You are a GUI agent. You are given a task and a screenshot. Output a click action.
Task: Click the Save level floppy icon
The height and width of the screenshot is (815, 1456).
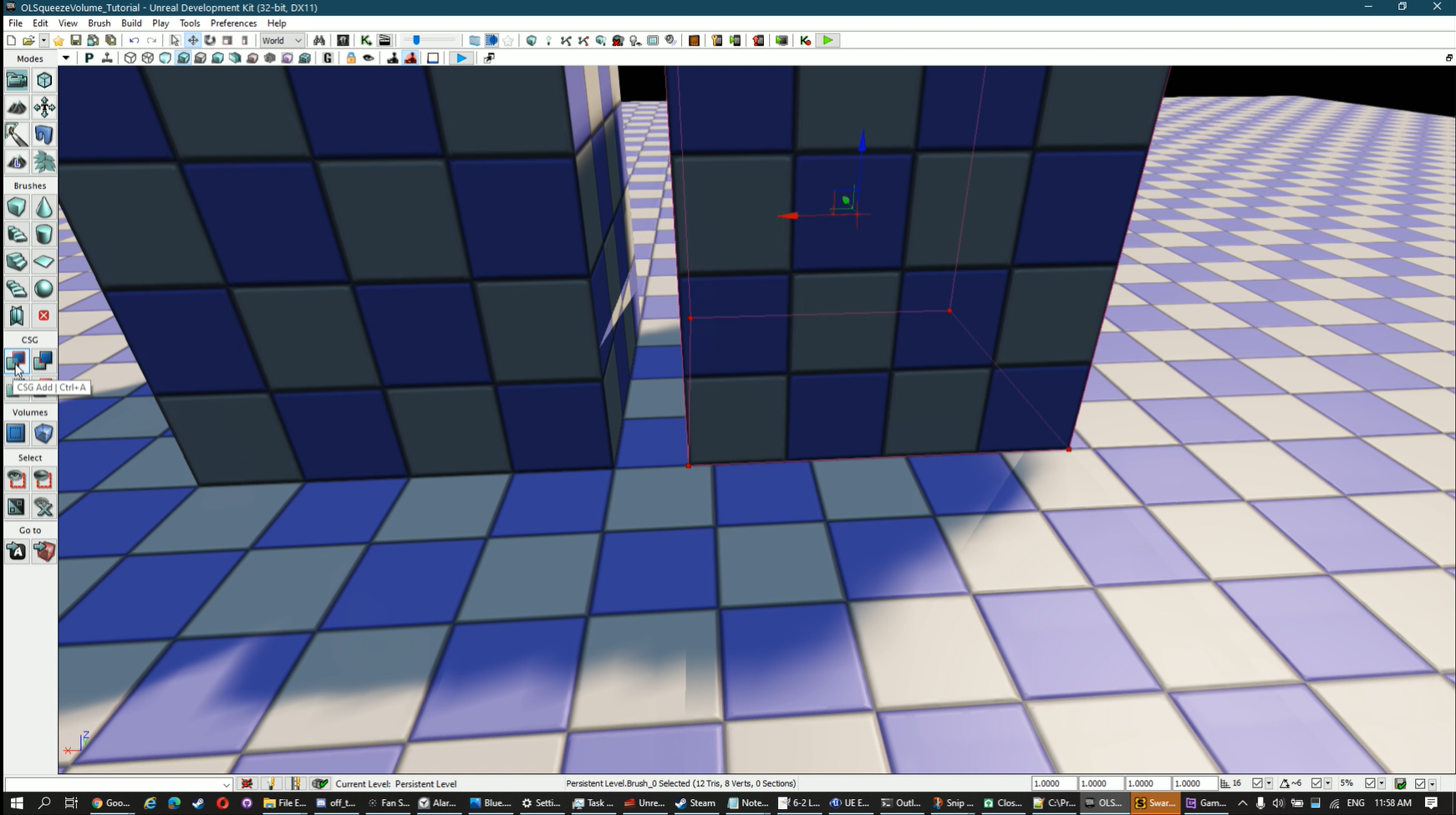[75, 40]
